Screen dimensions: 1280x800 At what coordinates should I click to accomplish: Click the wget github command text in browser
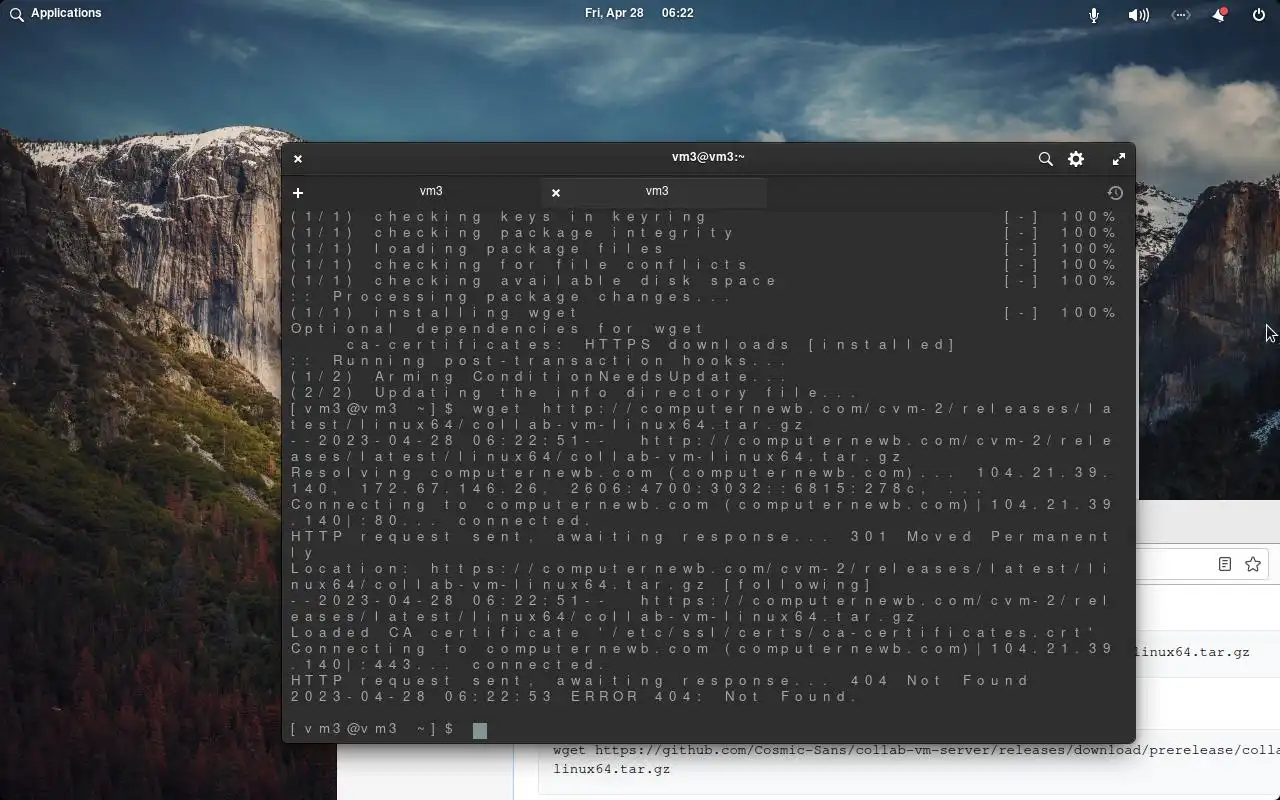[916, 759]
